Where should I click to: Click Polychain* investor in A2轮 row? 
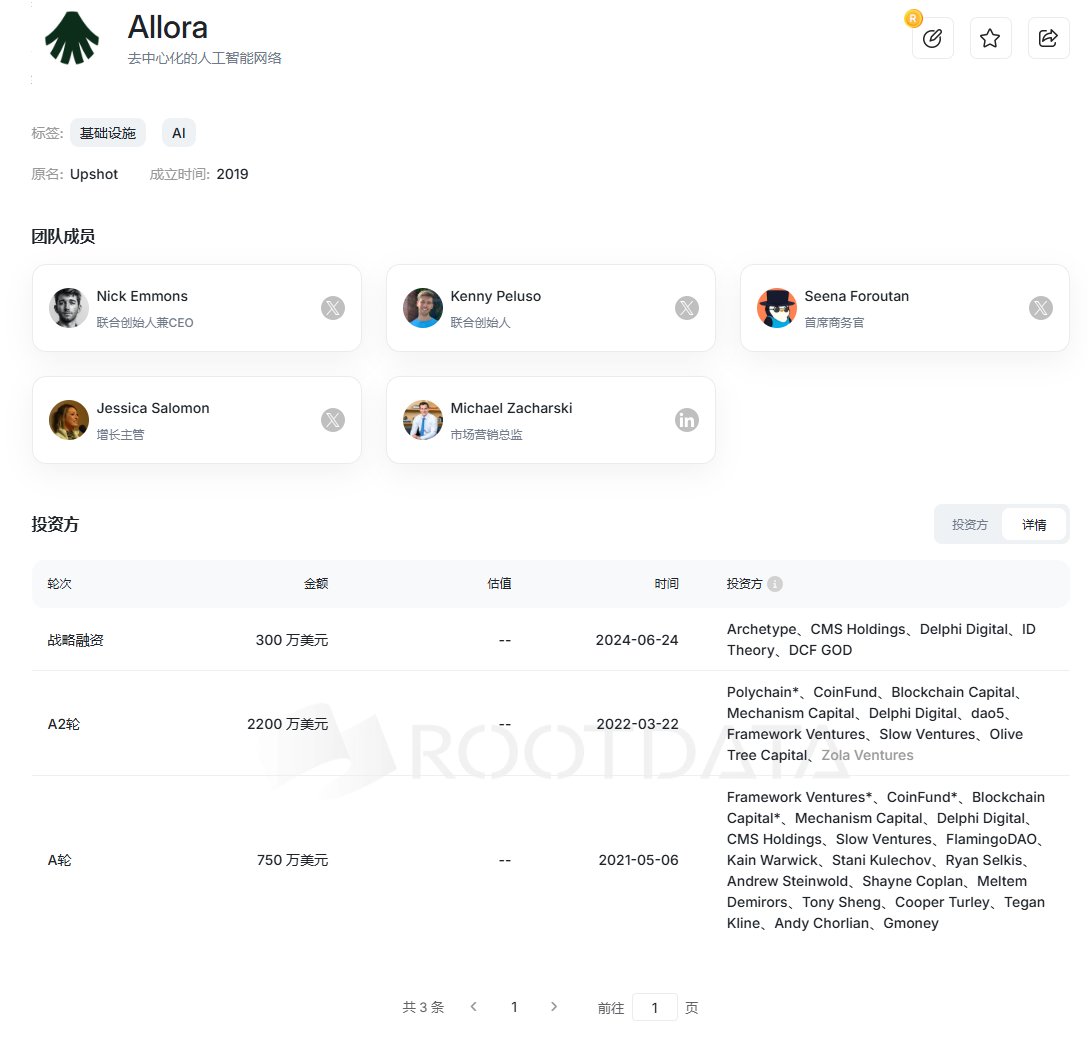tap(763, 692)
